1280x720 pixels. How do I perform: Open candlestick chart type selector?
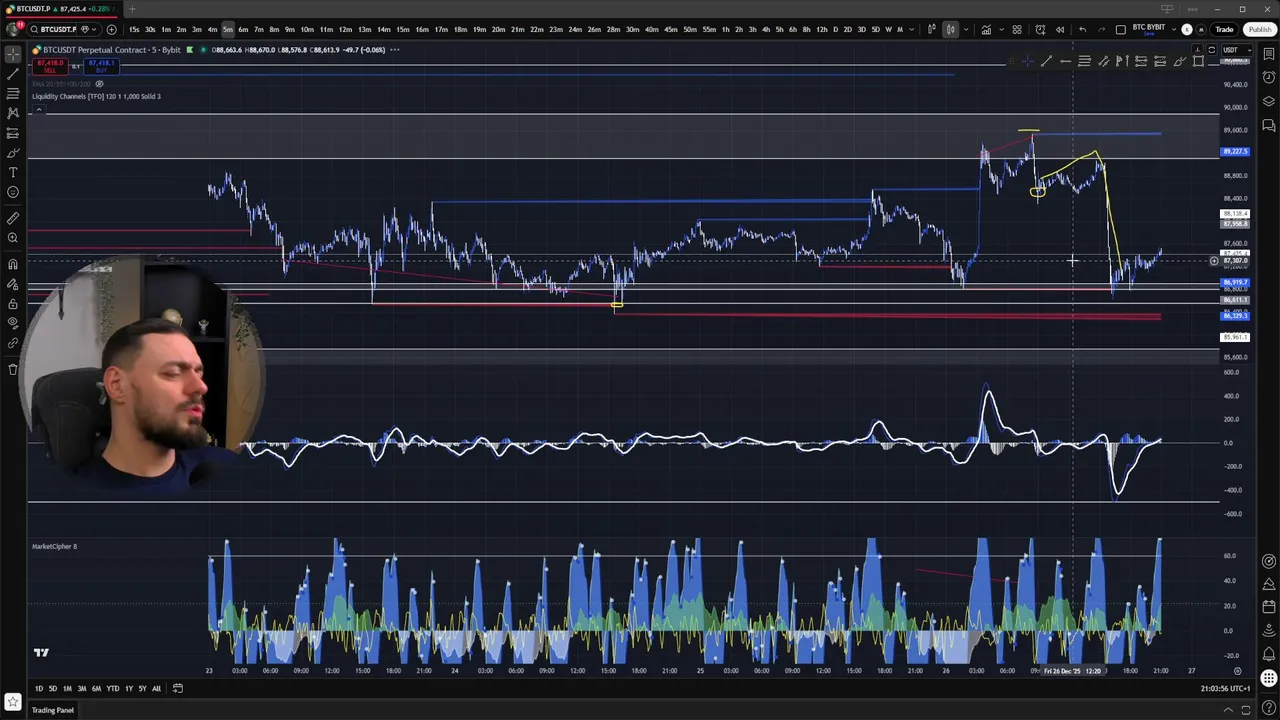coord(950,29)
